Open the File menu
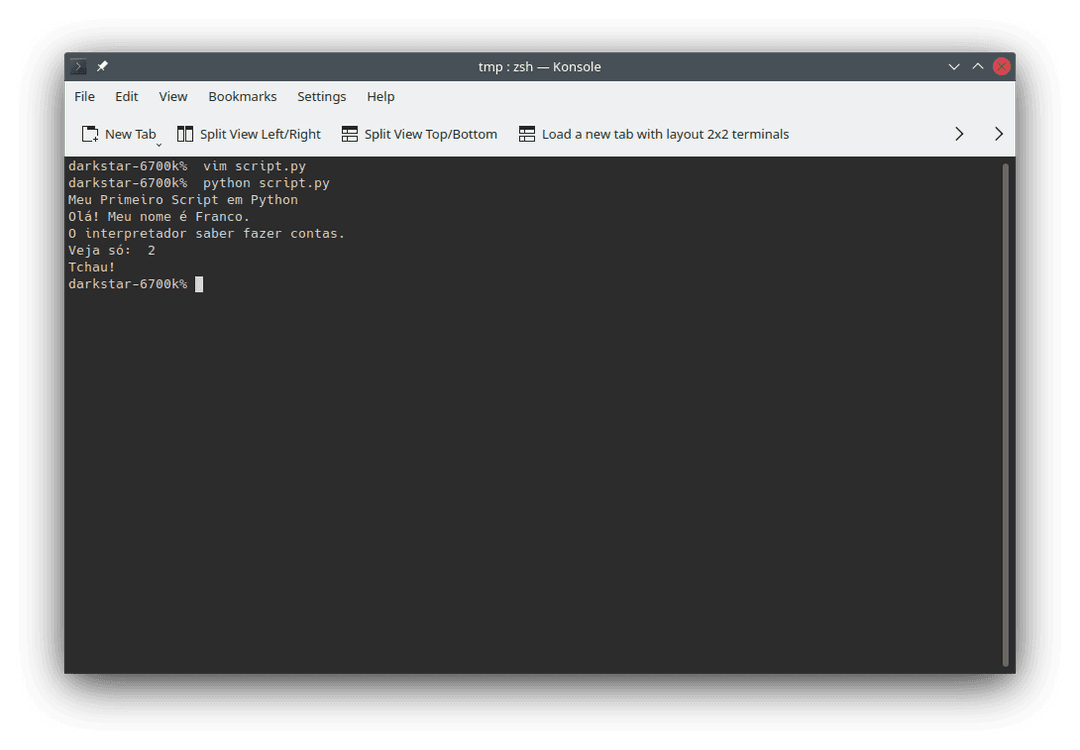 coord(84,96)
